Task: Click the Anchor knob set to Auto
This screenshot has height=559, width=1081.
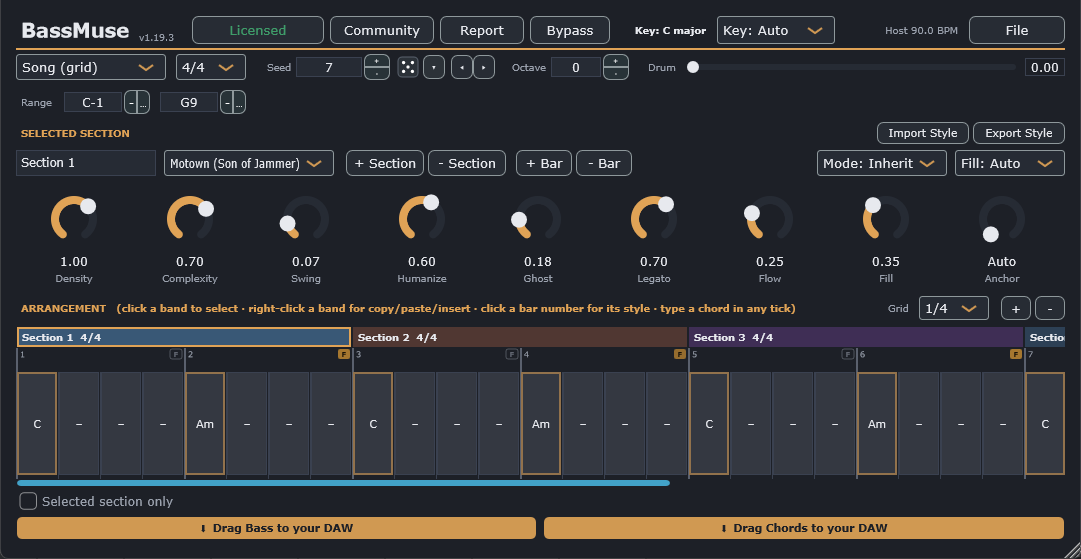Action: [1002, 218]
